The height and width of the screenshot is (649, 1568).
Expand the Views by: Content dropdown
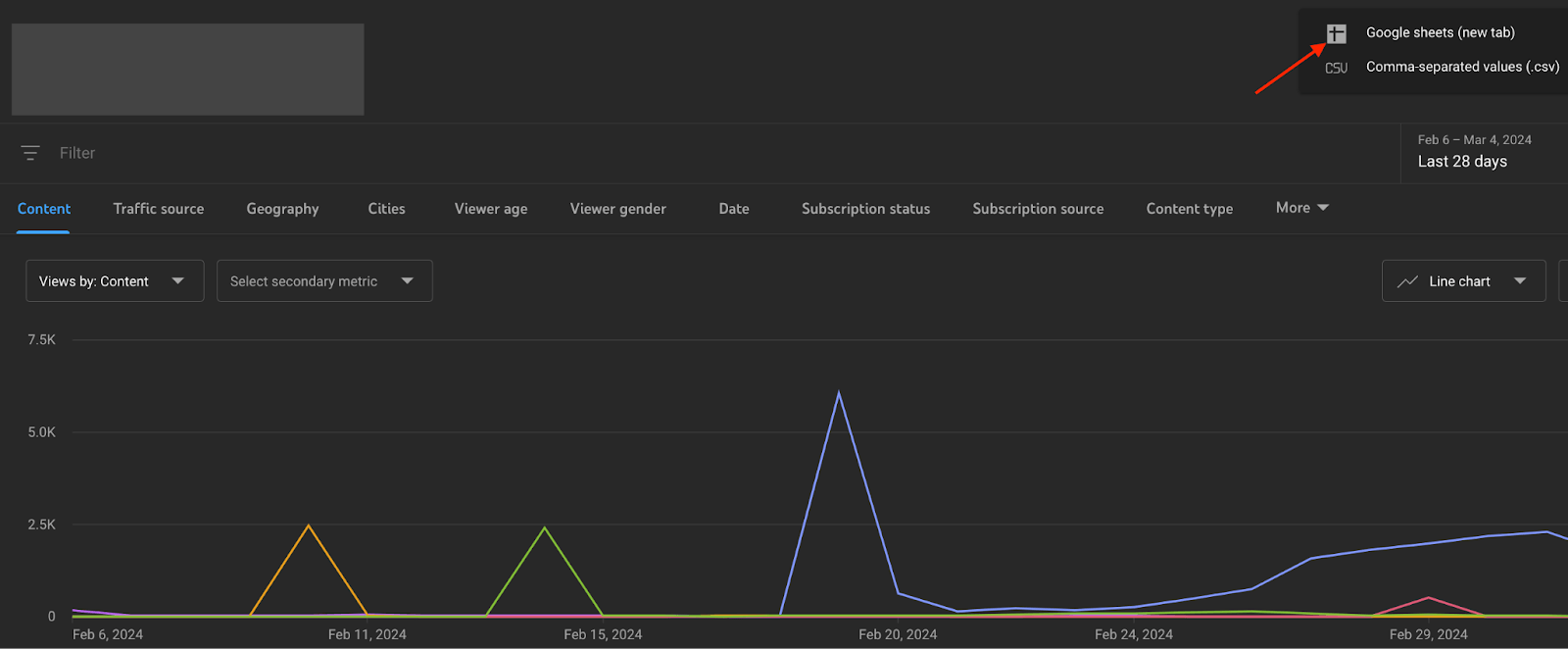115,281
